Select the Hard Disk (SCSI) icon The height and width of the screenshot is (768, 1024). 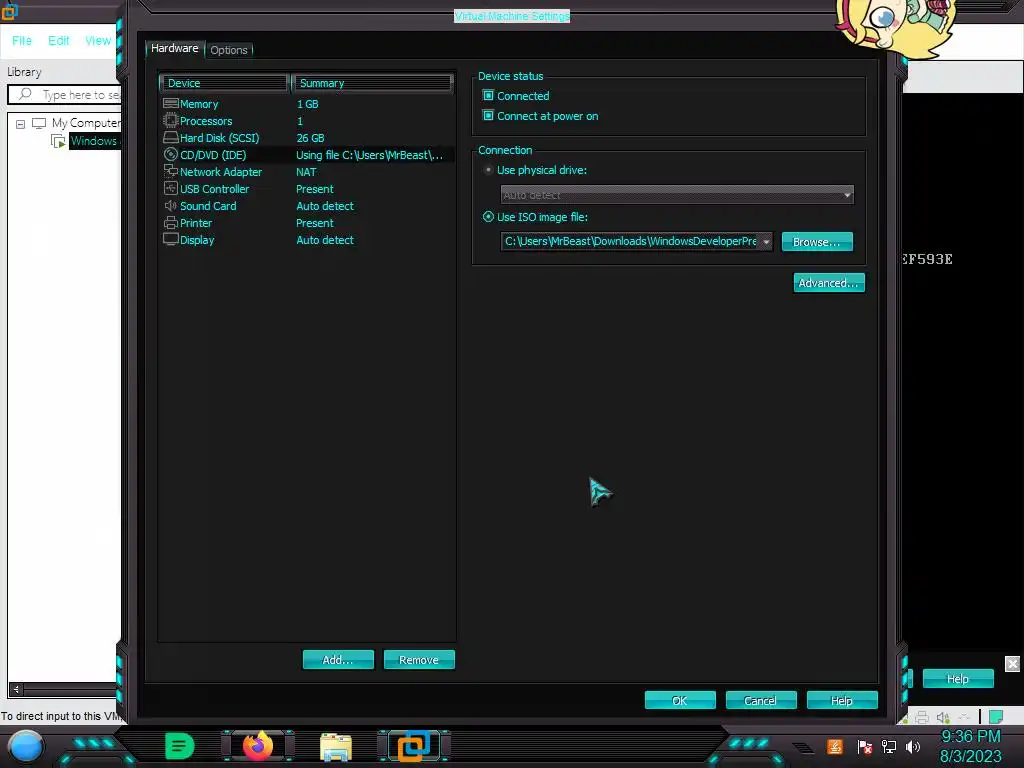pyautogui.click(x=170, y=137)
